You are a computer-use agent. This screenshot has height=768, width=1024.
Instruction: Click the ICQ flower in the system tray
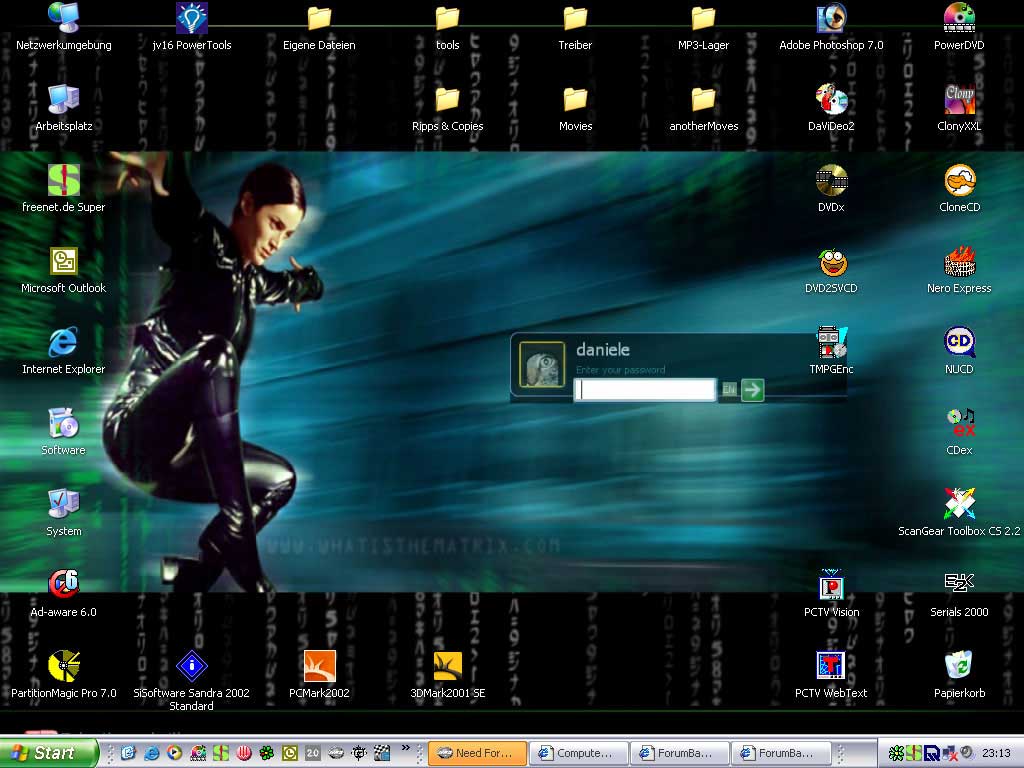pyautogui.click(x=896, y=754)
